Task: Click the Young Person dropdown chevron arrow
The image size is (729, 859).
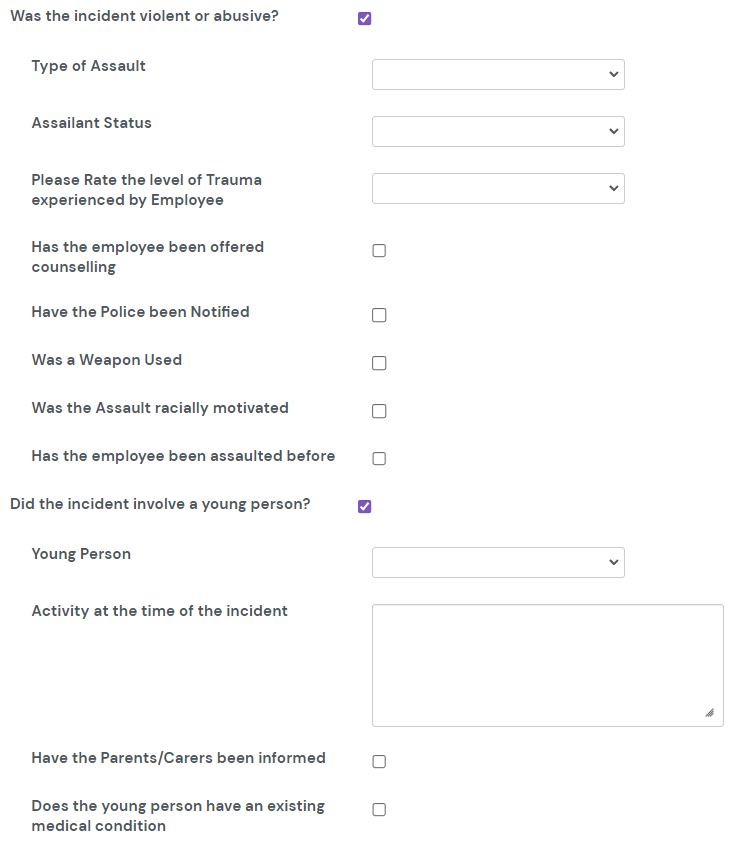Action: [613, 562]
